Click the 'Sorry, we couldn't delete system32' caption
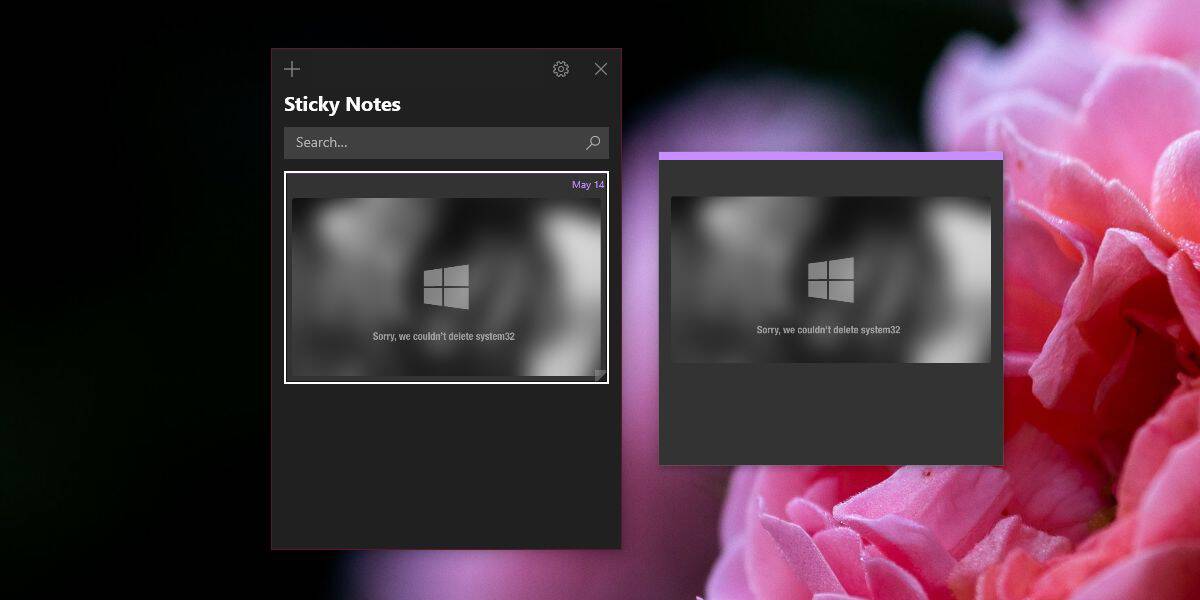 443,337
